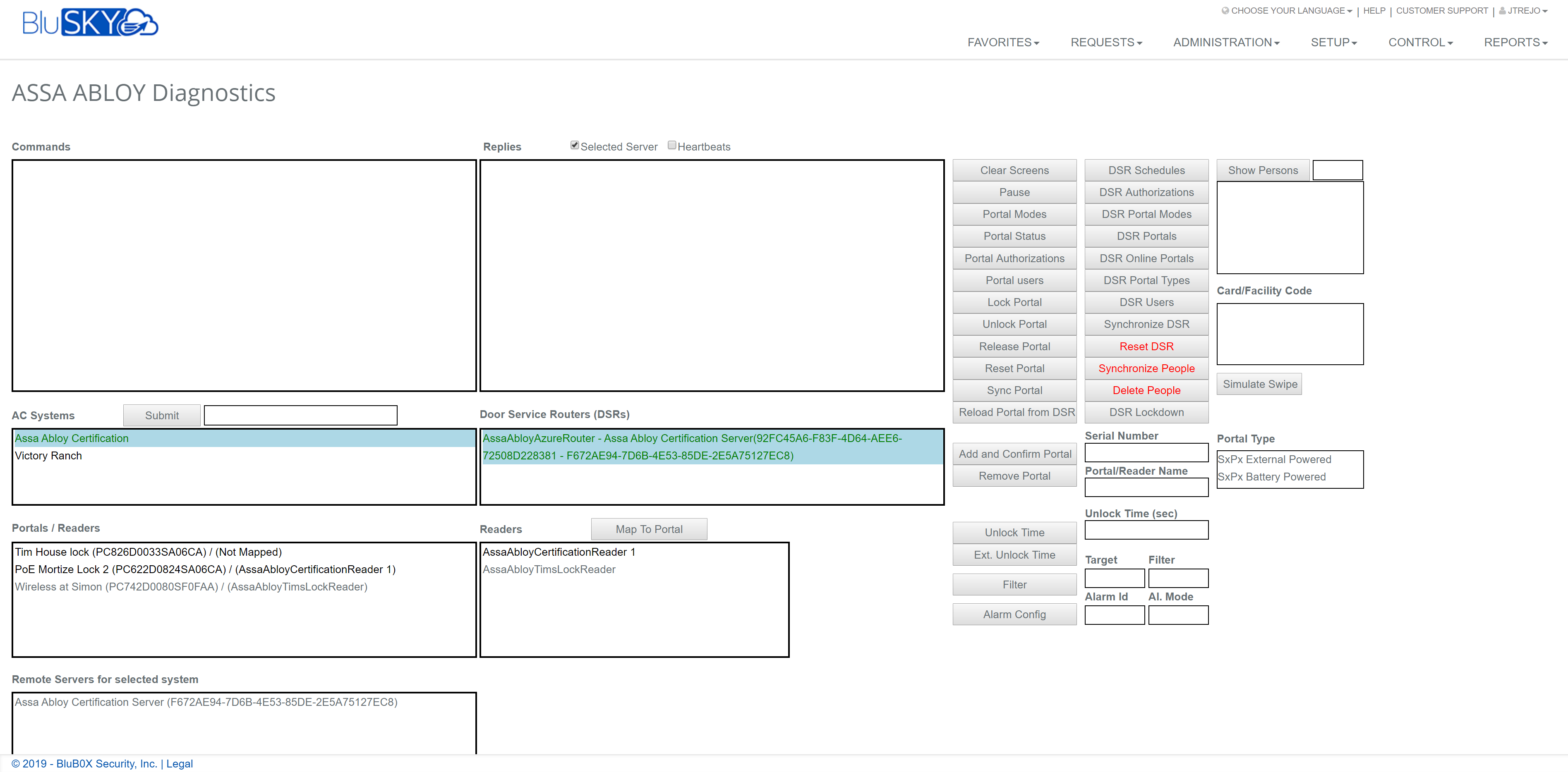Open the Legal link in footer
This screenshot has height=772, width=1568.
coord(179,763)
